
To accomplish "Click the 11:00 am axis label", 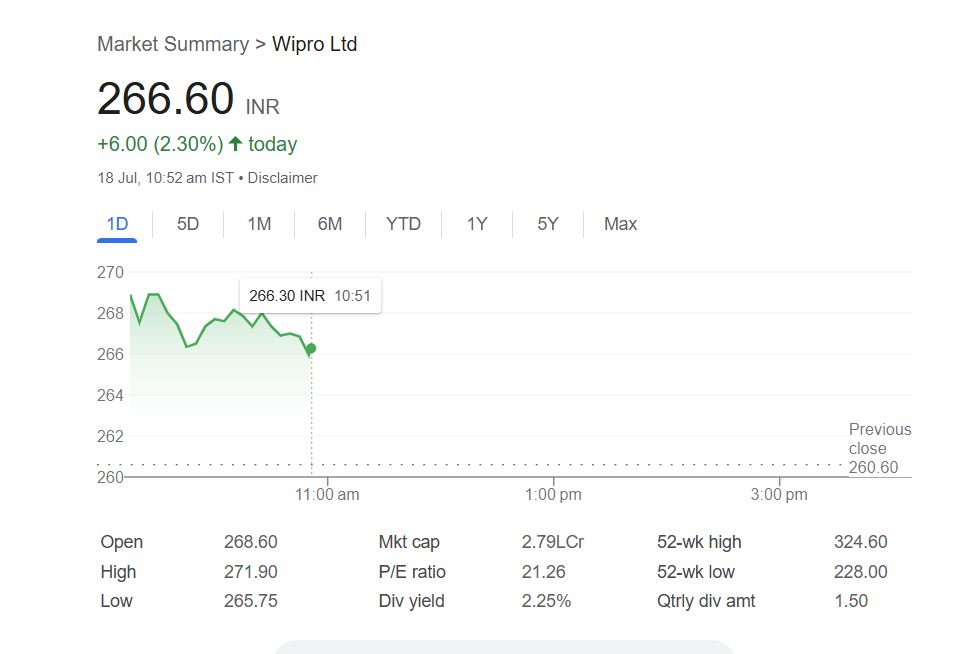I will coord(328,495).
